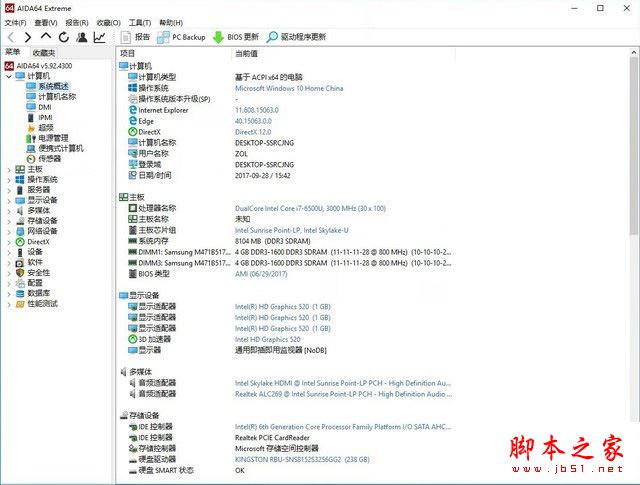
Task: Open the KINGSTON RBU-SNS8152S3256GG2 link
Action: 302,460
